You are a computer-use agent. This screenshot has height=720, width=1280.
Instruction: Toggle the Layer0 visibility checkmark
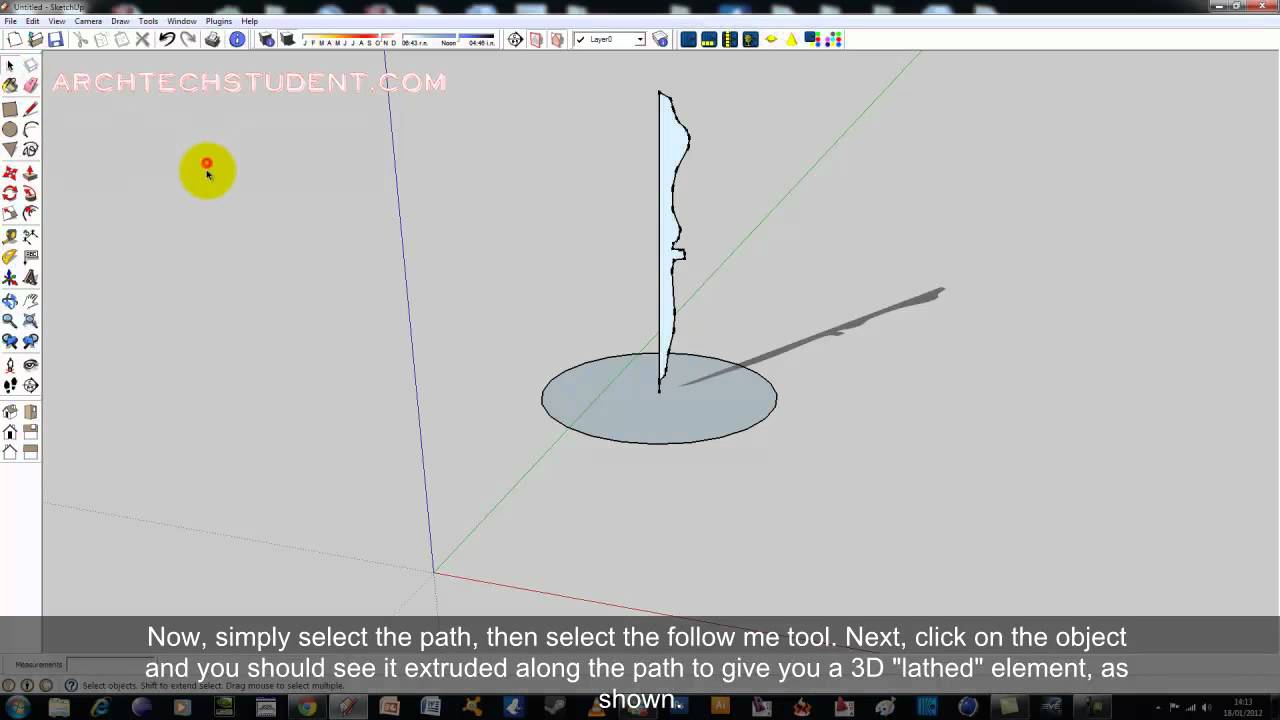point(581,40)
